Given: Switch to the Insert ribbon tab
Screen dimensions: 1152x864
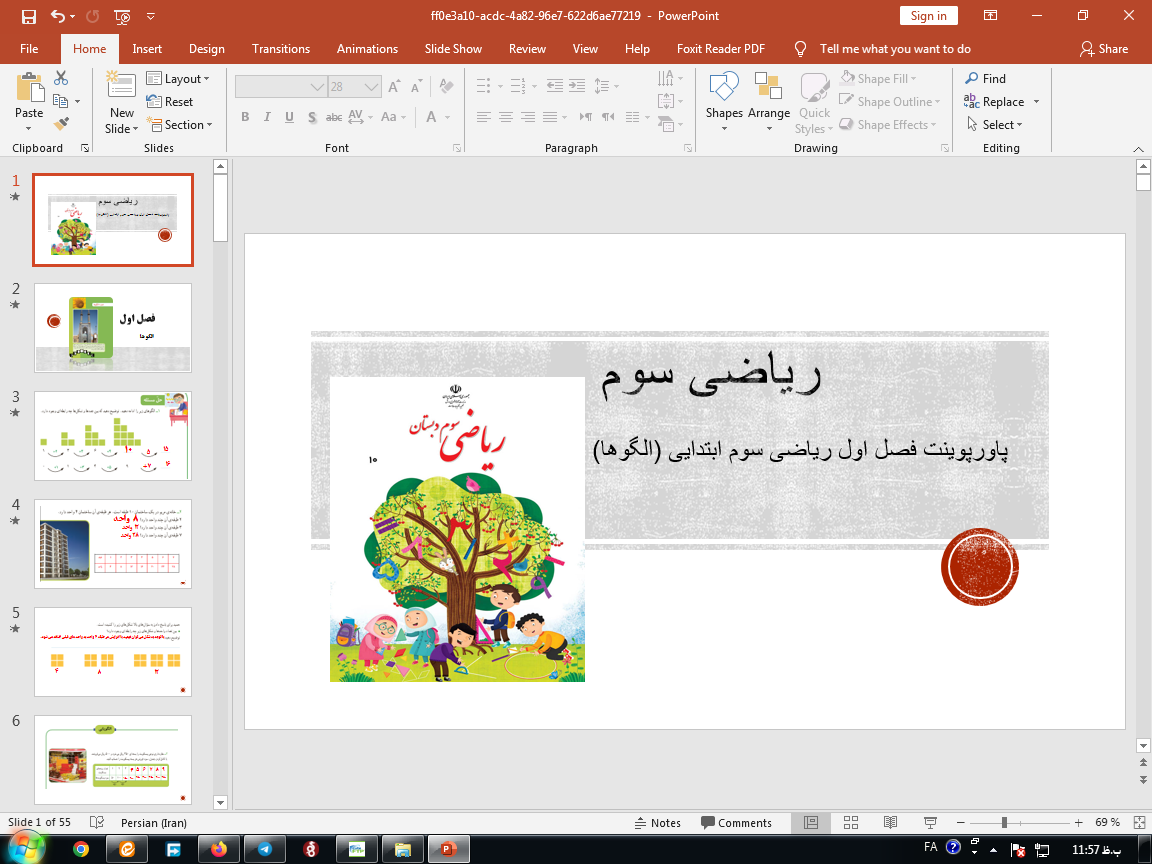Looking at the screenshot, I should (145, 48).
